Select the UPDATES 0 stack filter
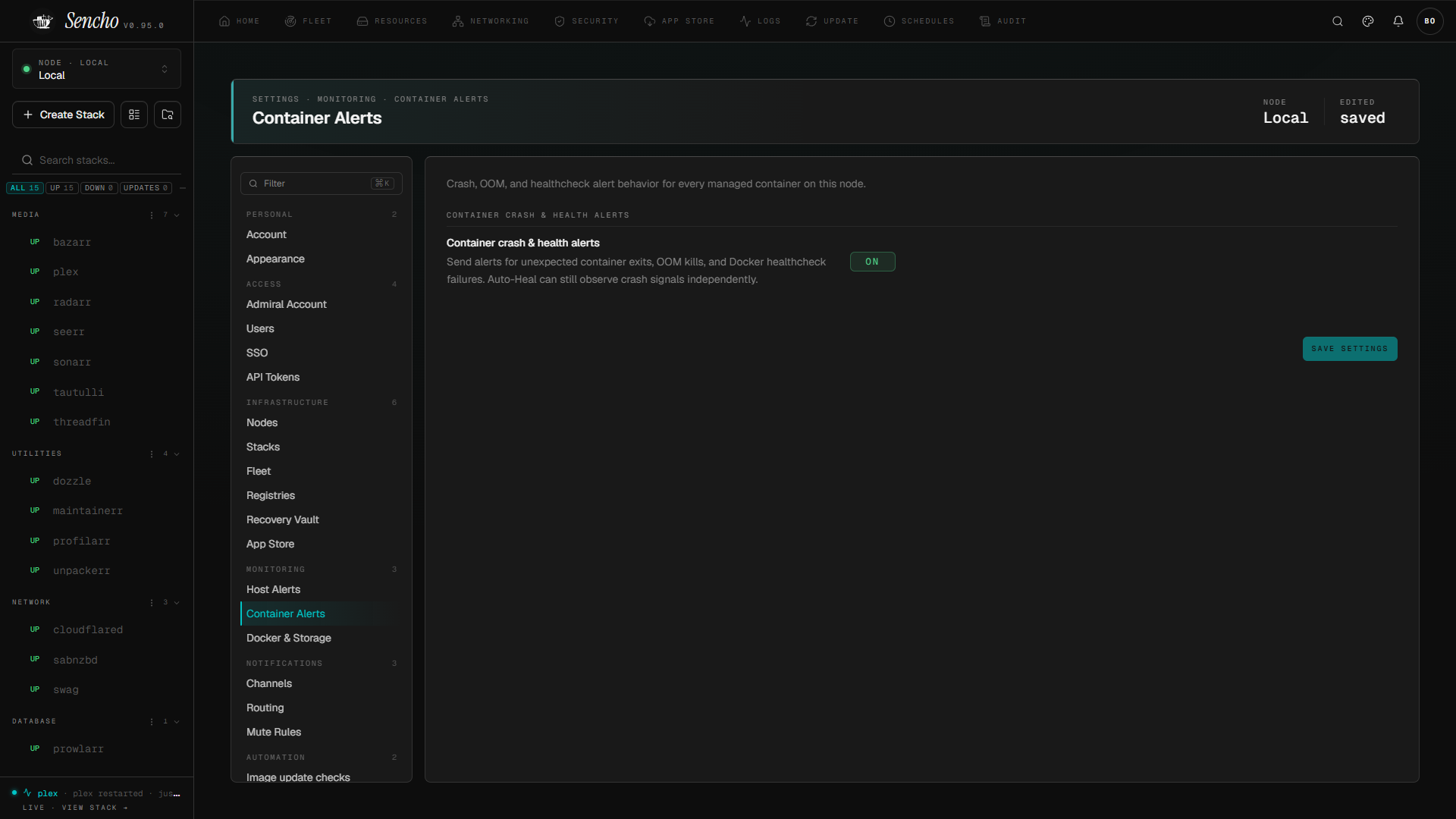This screenshot has height=819, width=1456. tap(146, 188)
